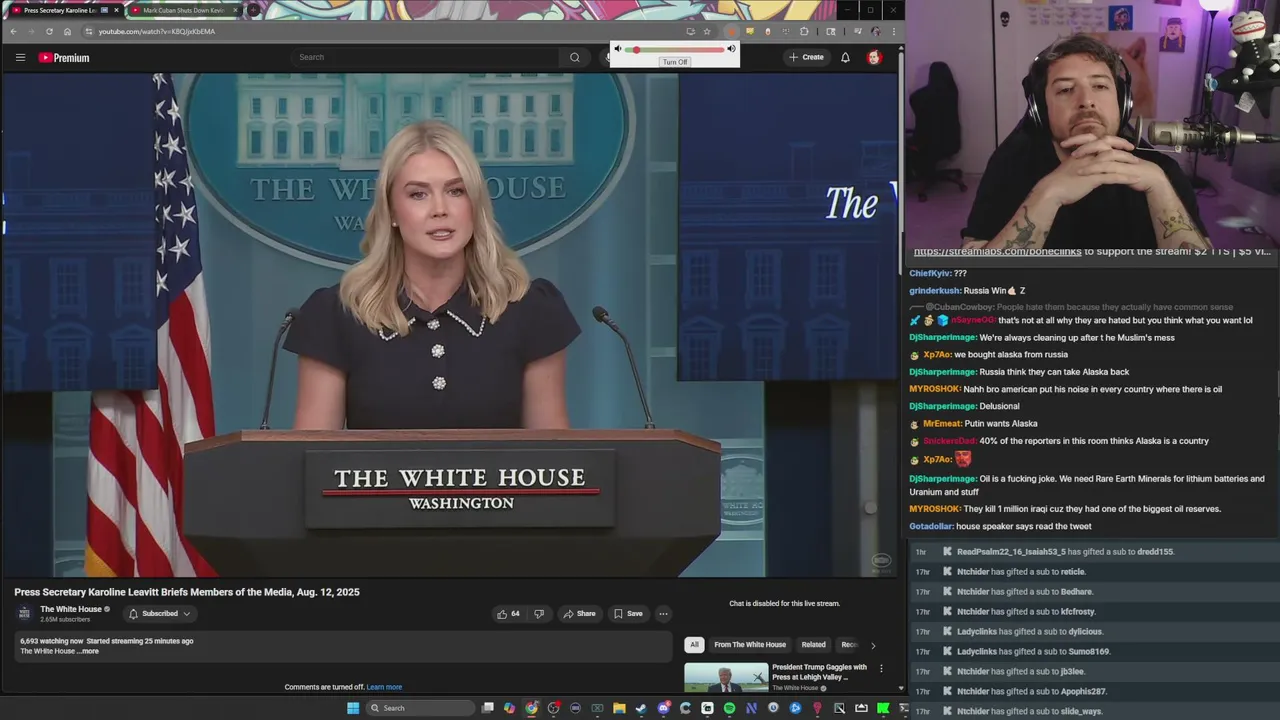
Task: Select the Related filter chip
Action: click(813, 645)
